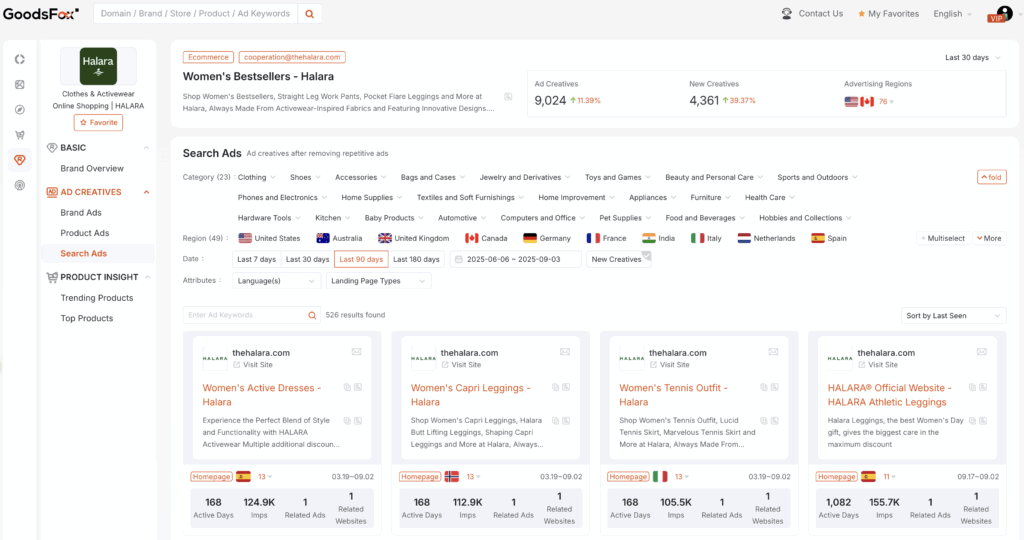Open Trending Products
This screenshot has height=540, width=1024.
tap(97, 298)
